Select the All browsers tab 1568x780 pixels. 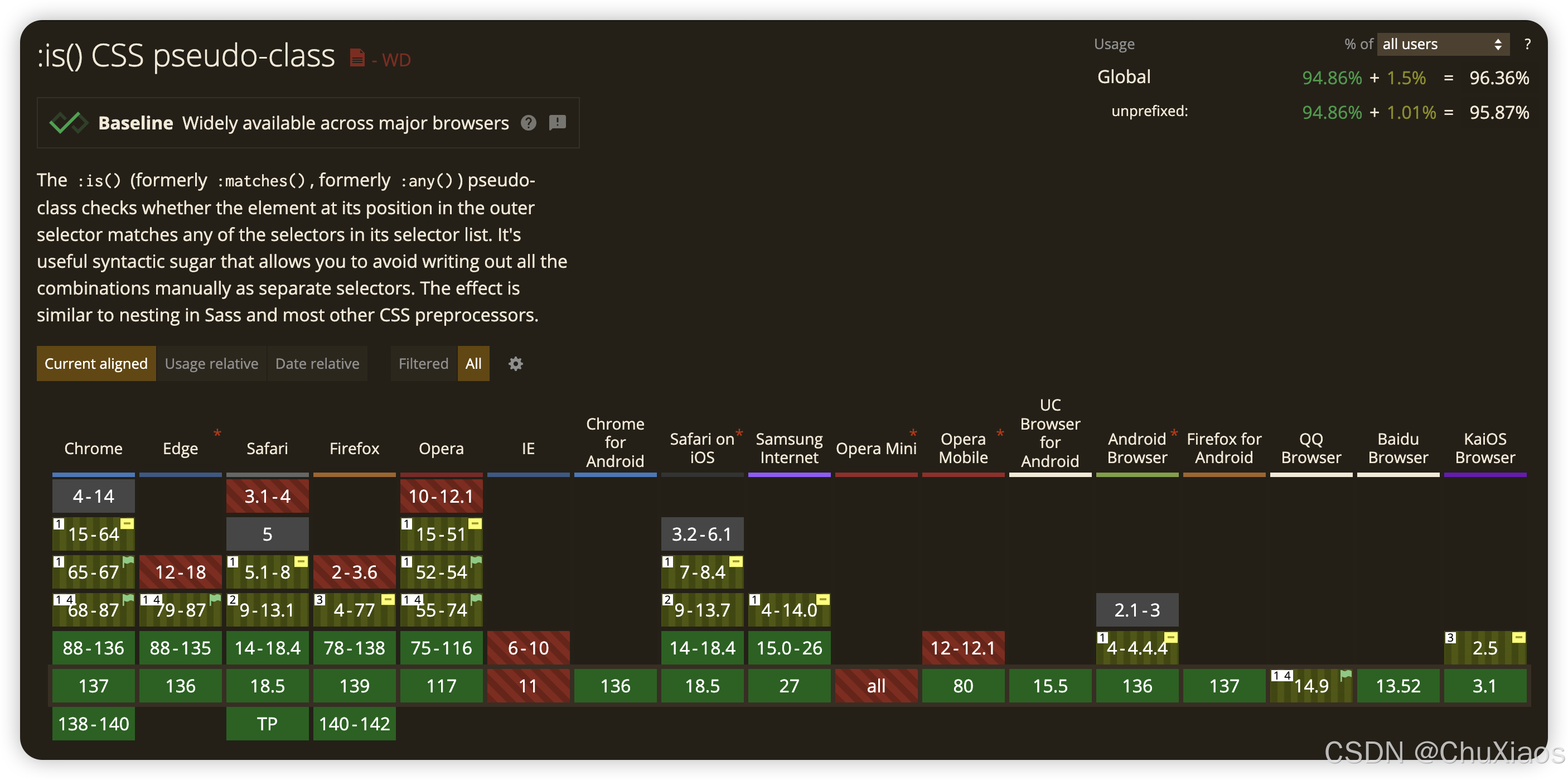(x=473, y=364)
